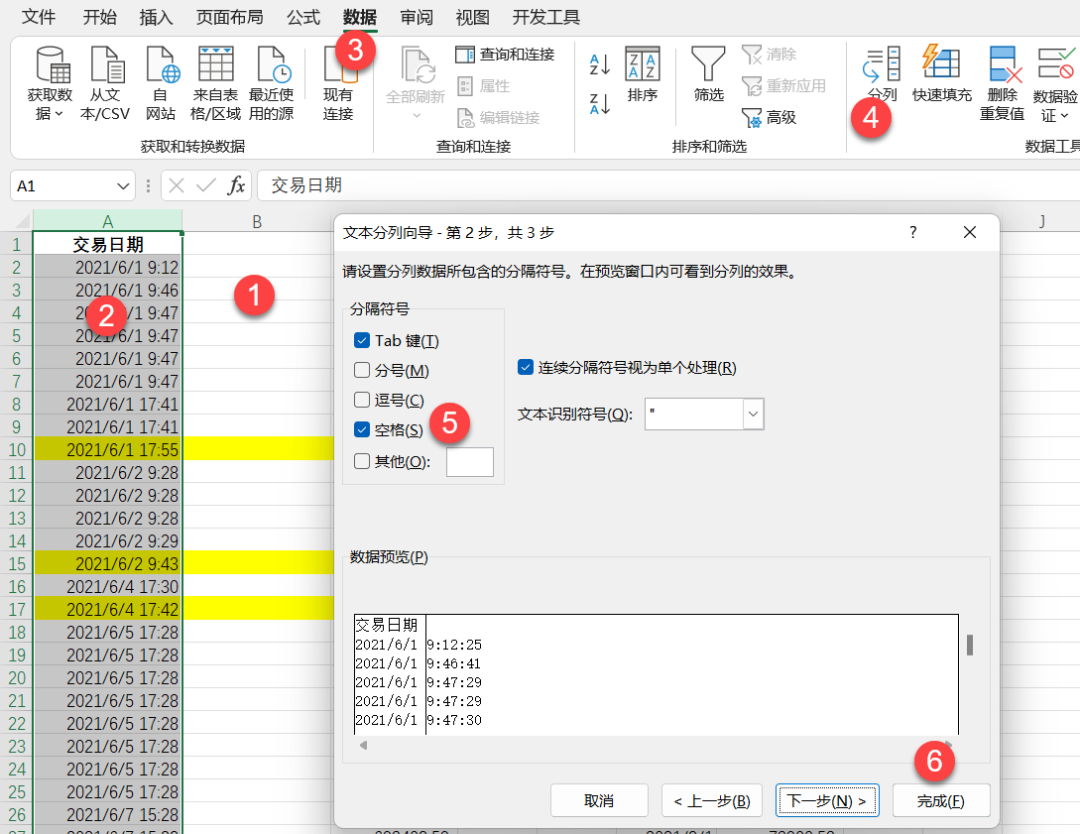Viewport: 1080px width, 834px height.
Task: Expand the 文本识别符号 dropdown
Action: click(x=754, y=414)
